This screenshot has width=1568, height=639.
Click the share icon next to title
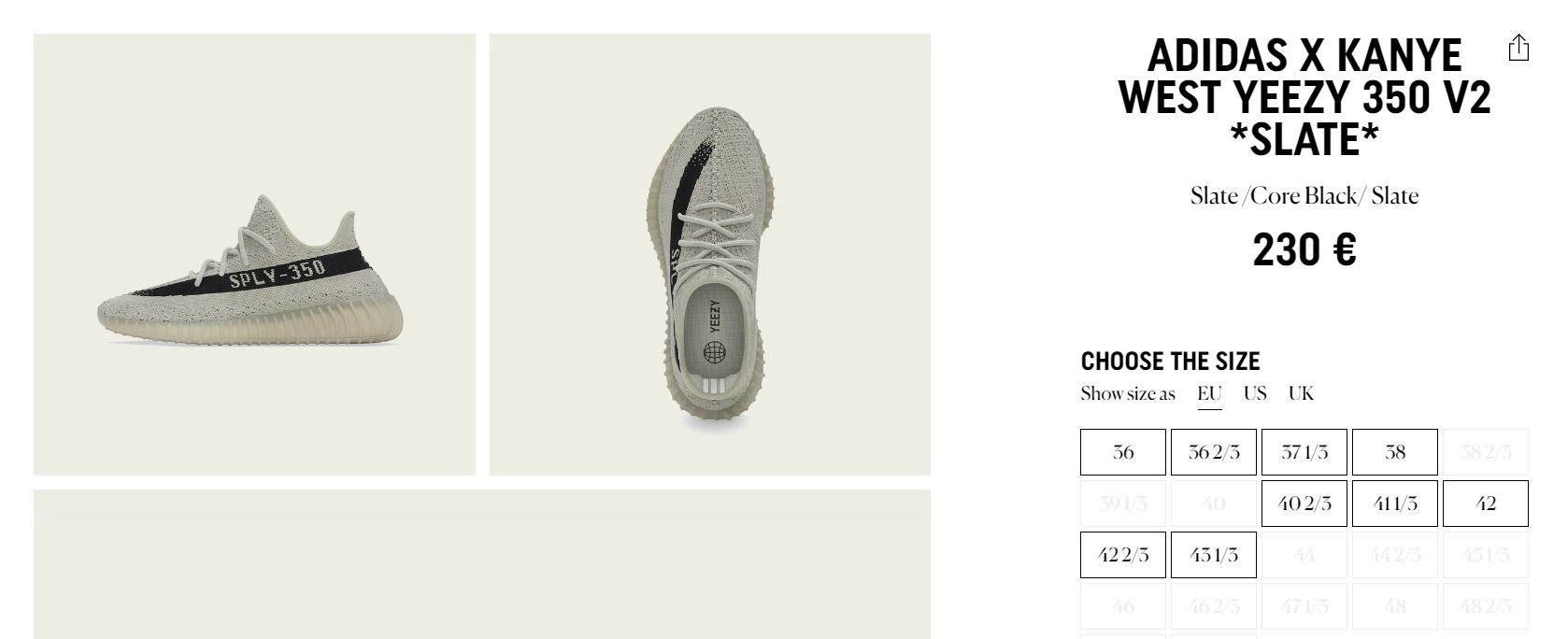(1518, 48)
